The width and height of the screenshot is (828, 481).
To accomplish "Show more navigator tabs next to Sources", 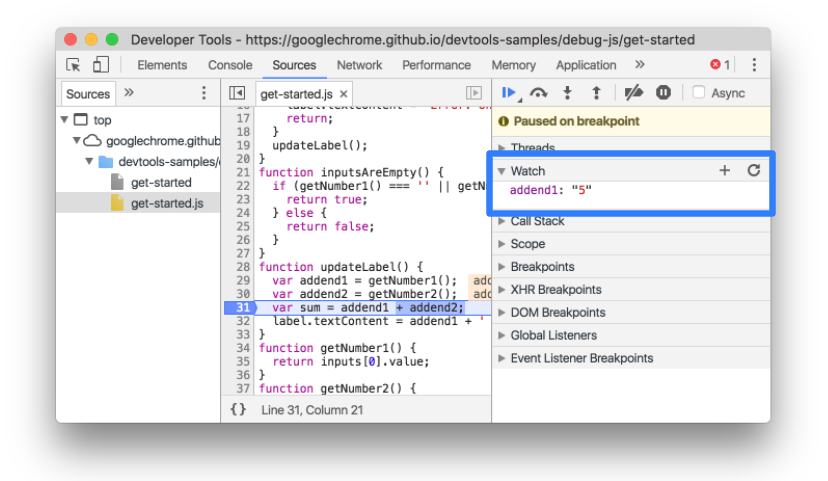I will [x=129, y=93].
